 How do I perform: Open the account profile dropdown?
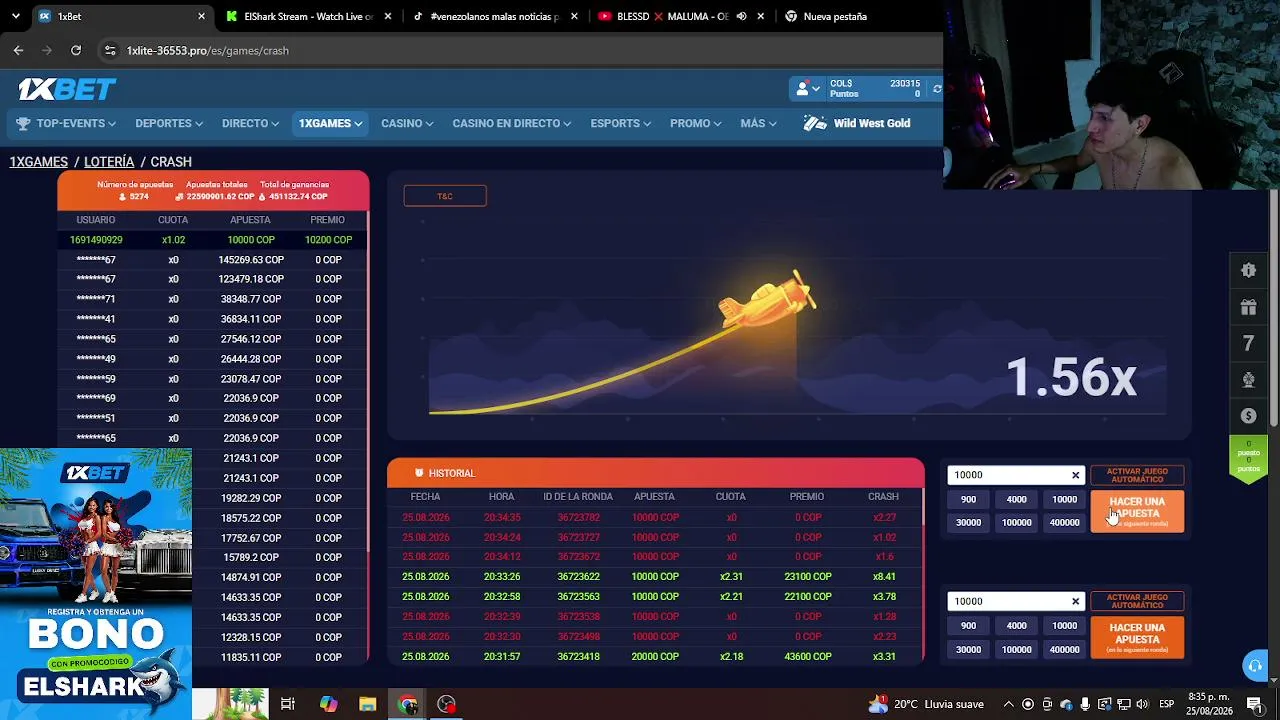coord(807,89)
